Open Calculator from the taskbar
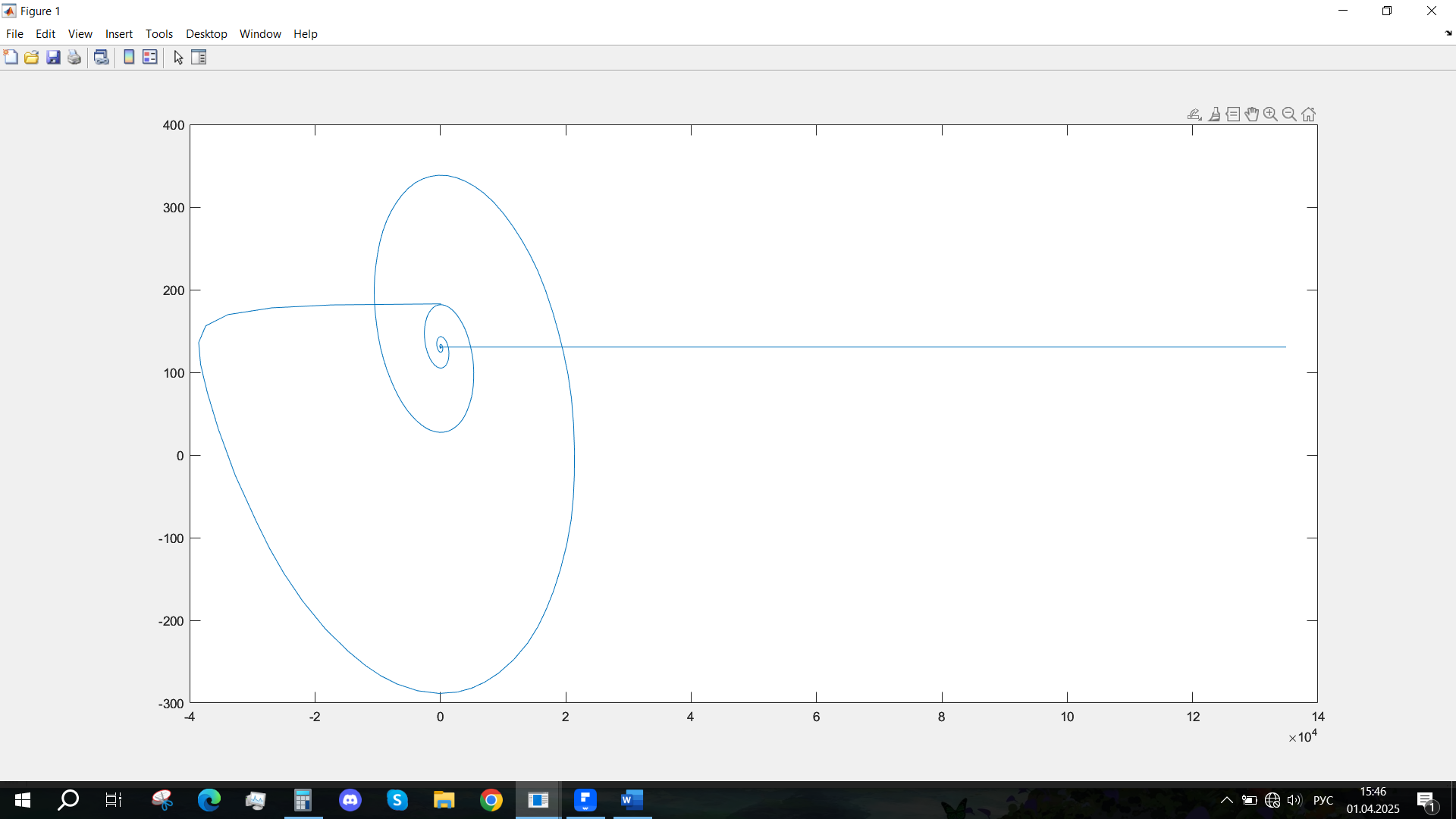1456x819 pixels. coord(303,800)
